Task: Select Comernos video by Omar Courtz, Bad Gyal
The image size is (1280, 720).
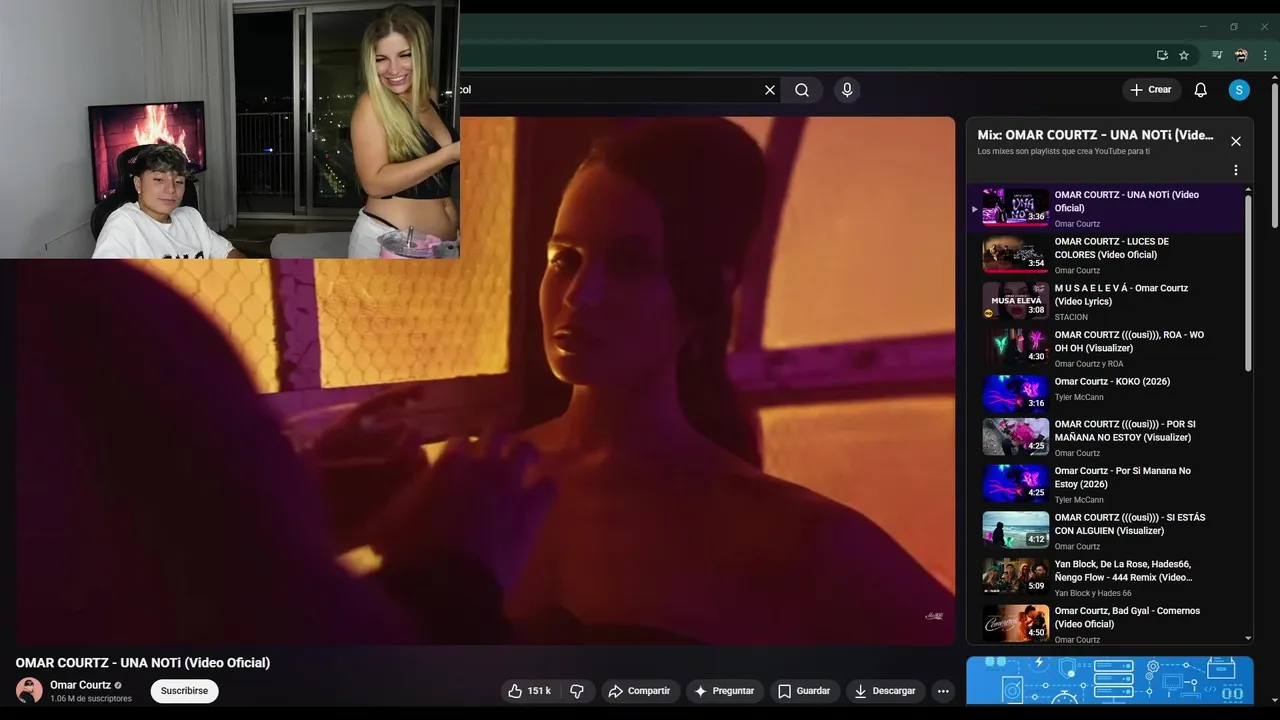Action: [1108, 624]
